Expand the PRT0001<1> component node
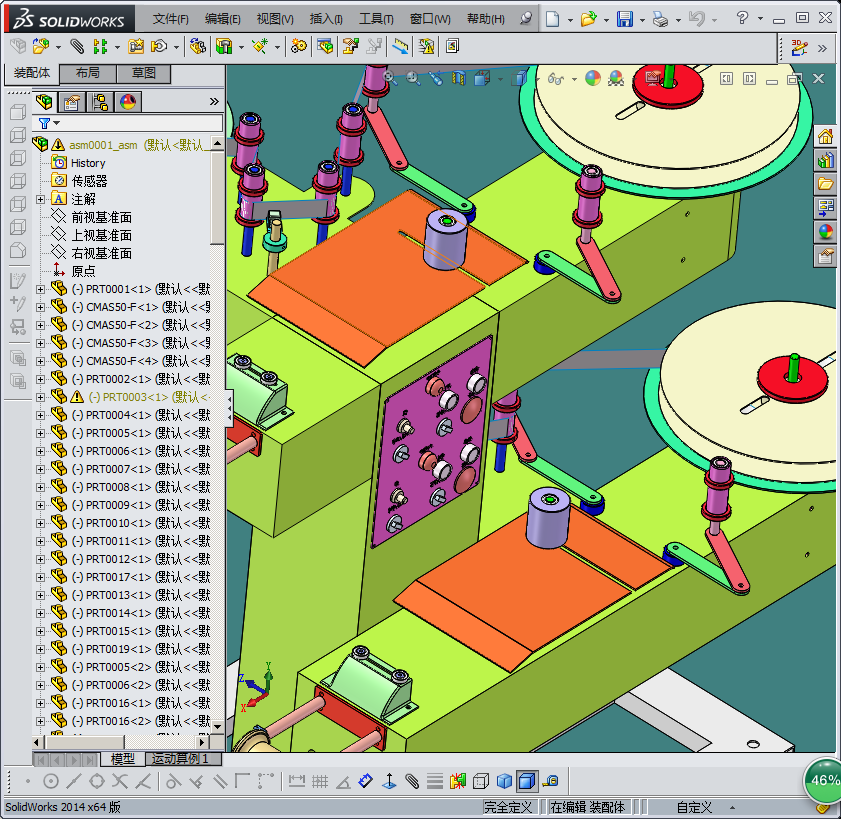 click(x=40, y=290)
